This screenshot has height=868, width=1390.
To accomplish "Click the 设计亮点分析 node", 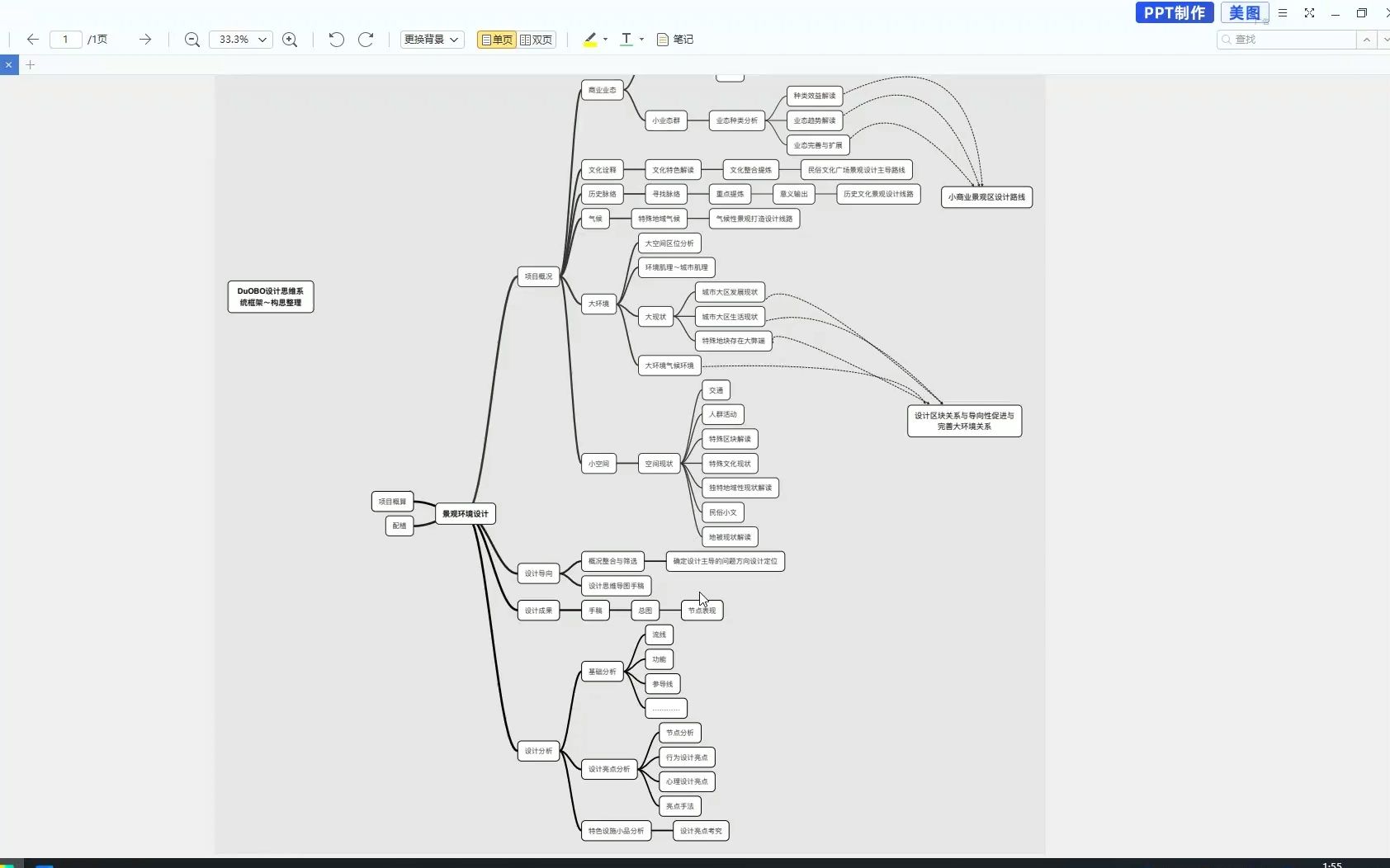I will (x=609, y=769).
